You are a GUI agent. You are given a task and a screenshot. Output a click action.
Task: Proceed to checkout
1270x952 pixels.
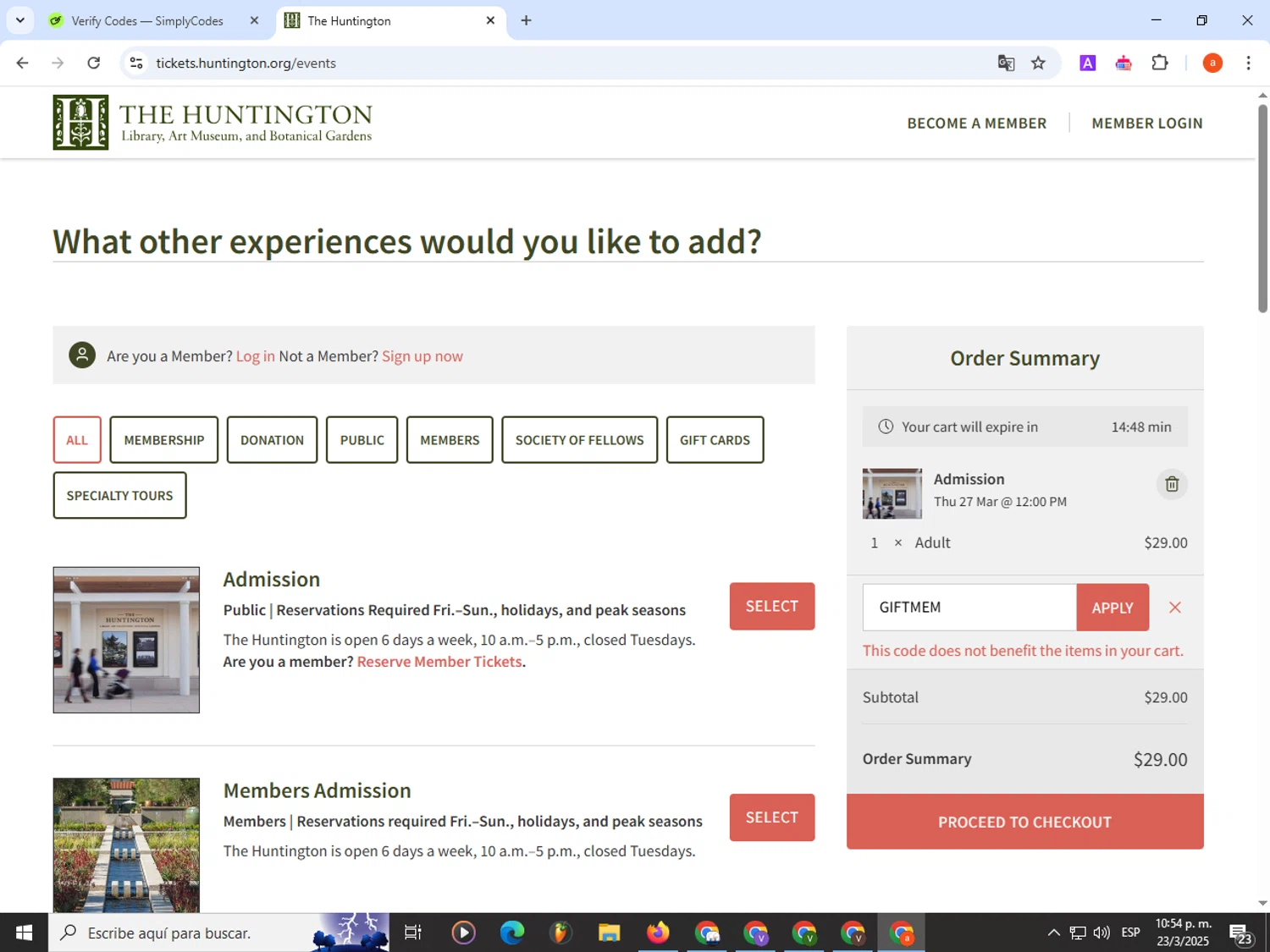point(1024,822)
